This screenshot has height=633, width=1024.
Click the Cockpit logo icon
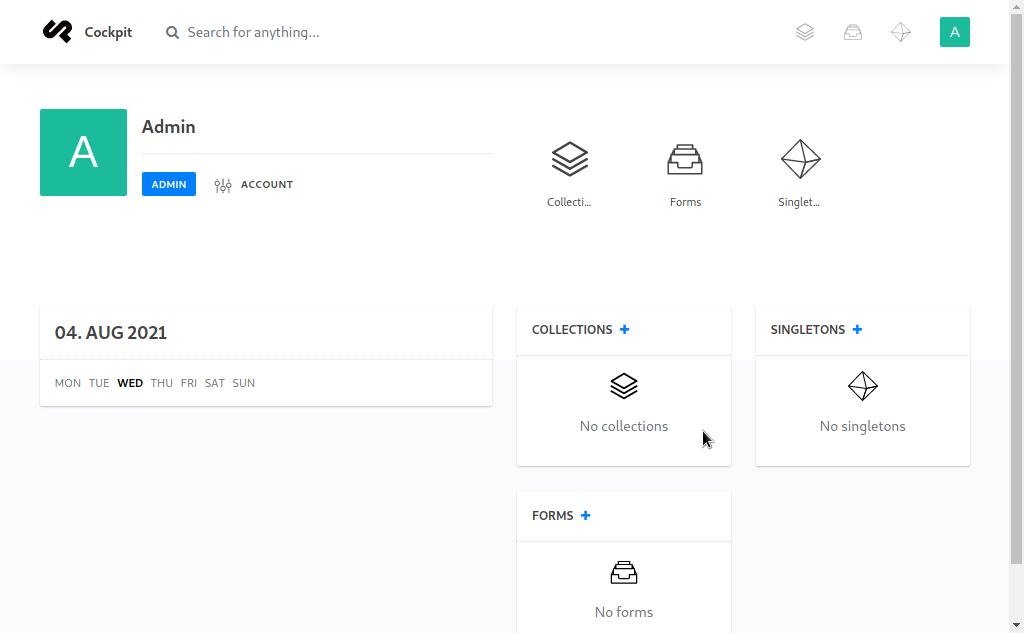point(57,31)
